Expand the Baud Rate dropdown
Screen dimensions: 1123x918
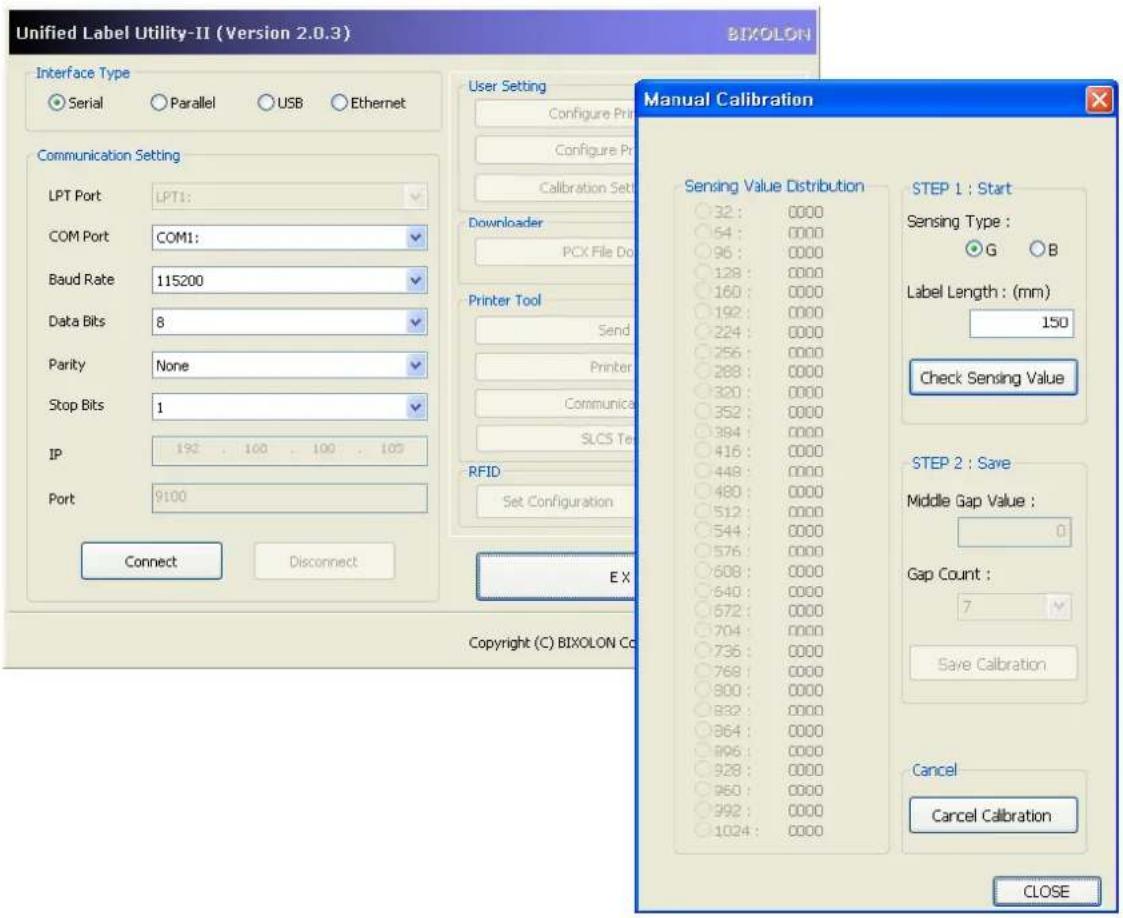click(x=415, y=280)
